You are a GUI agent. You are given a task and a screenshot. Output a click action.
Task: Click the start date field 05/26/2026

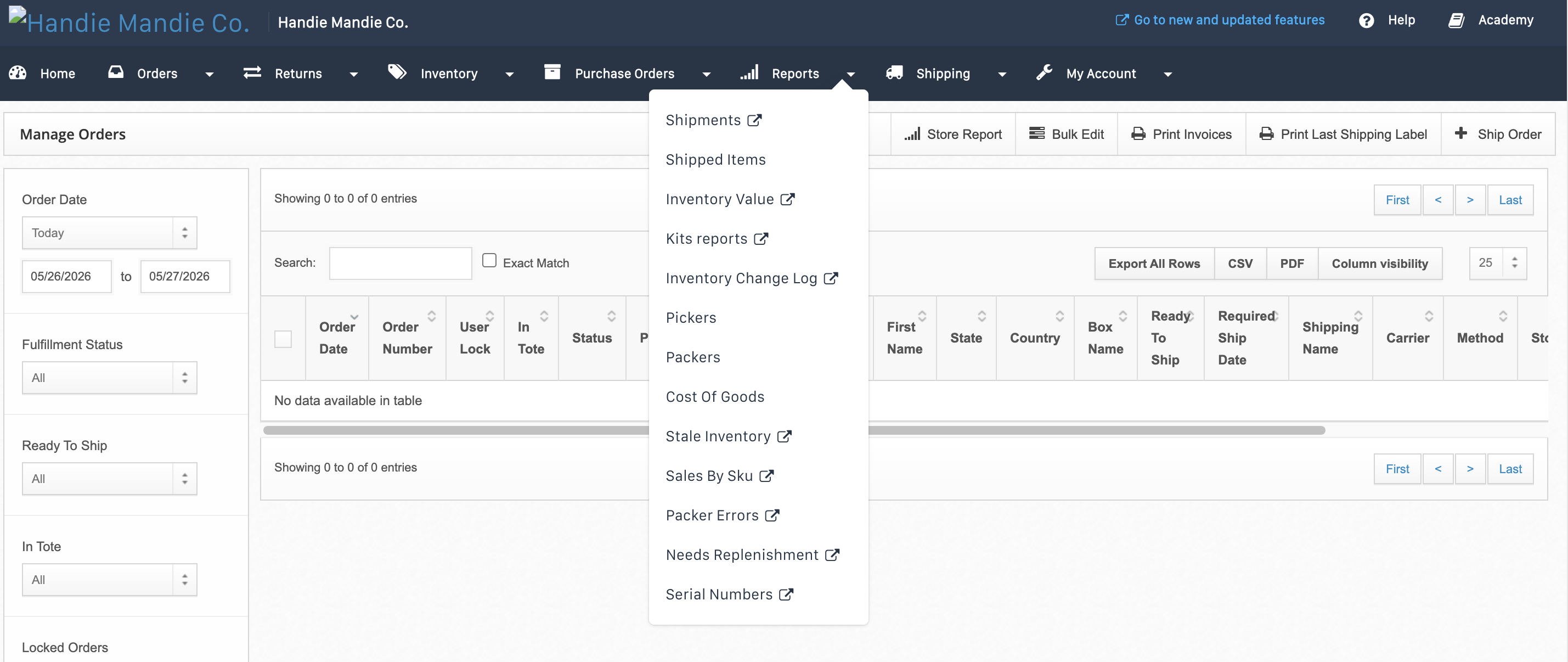click(66, 277)
